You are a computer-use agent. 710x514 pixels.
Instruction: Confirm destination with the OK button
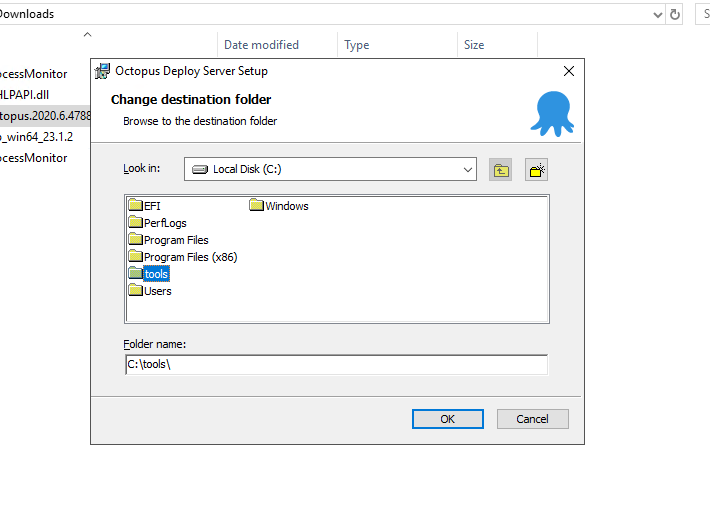pos(447,419)
